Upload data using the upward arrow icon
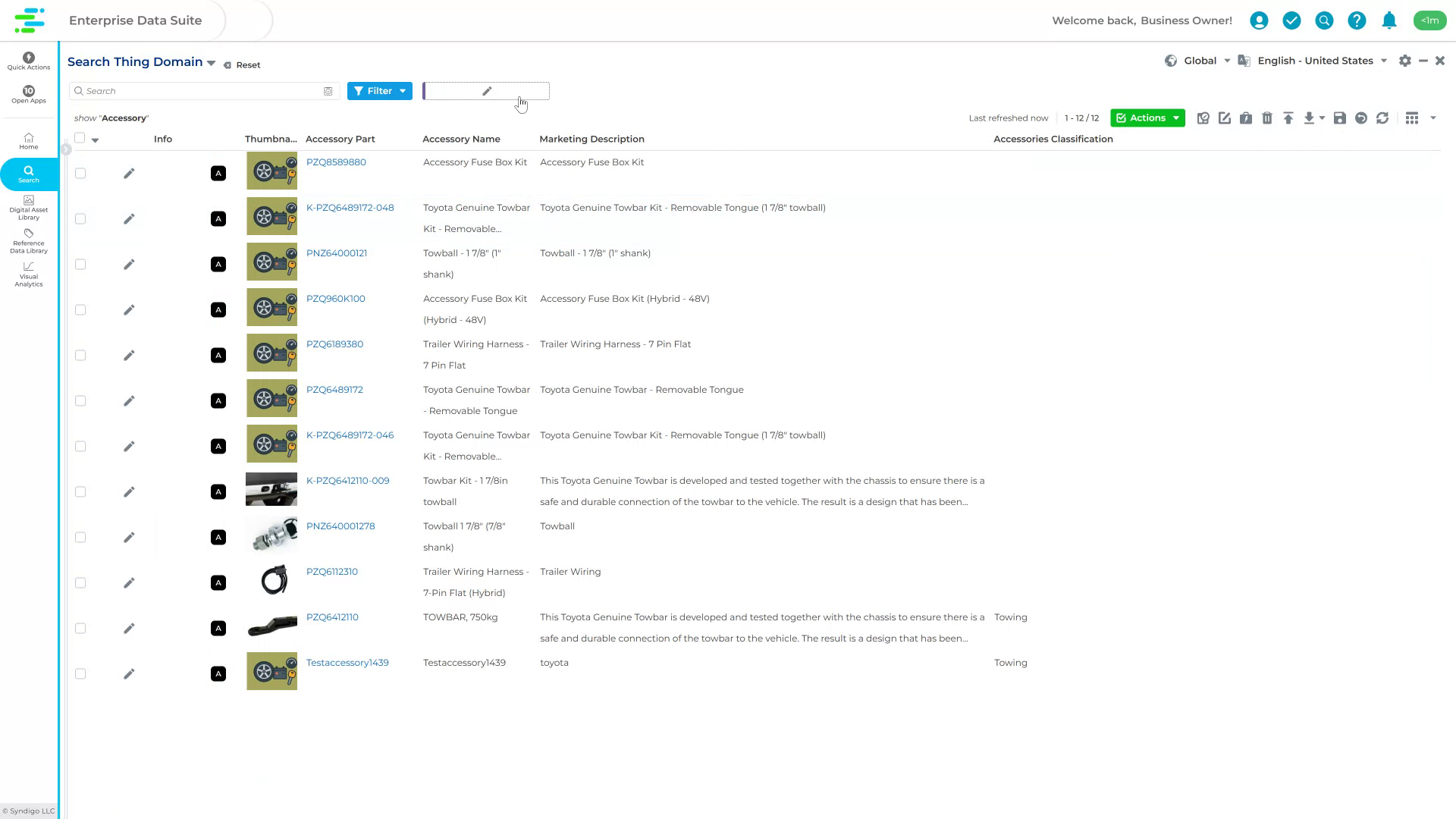The height and width of the screenshot is (819, 1456). pyautogui.click(x=1288, y=118)
